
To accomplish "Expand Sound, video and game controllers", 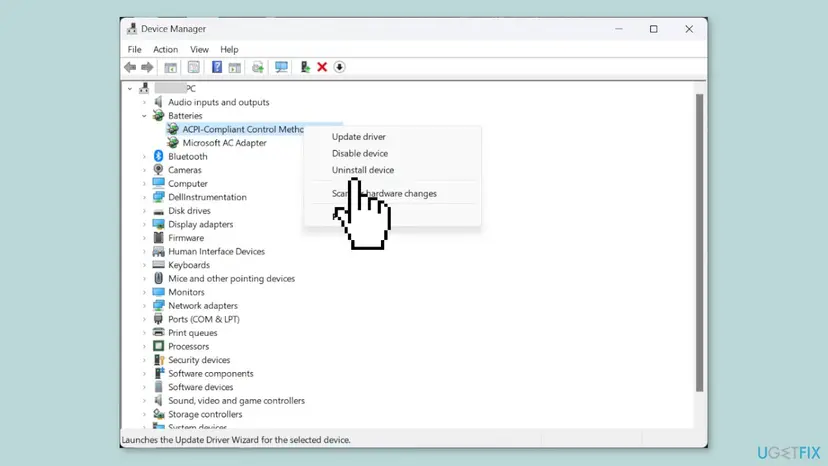I will click(x=144, y=400).
